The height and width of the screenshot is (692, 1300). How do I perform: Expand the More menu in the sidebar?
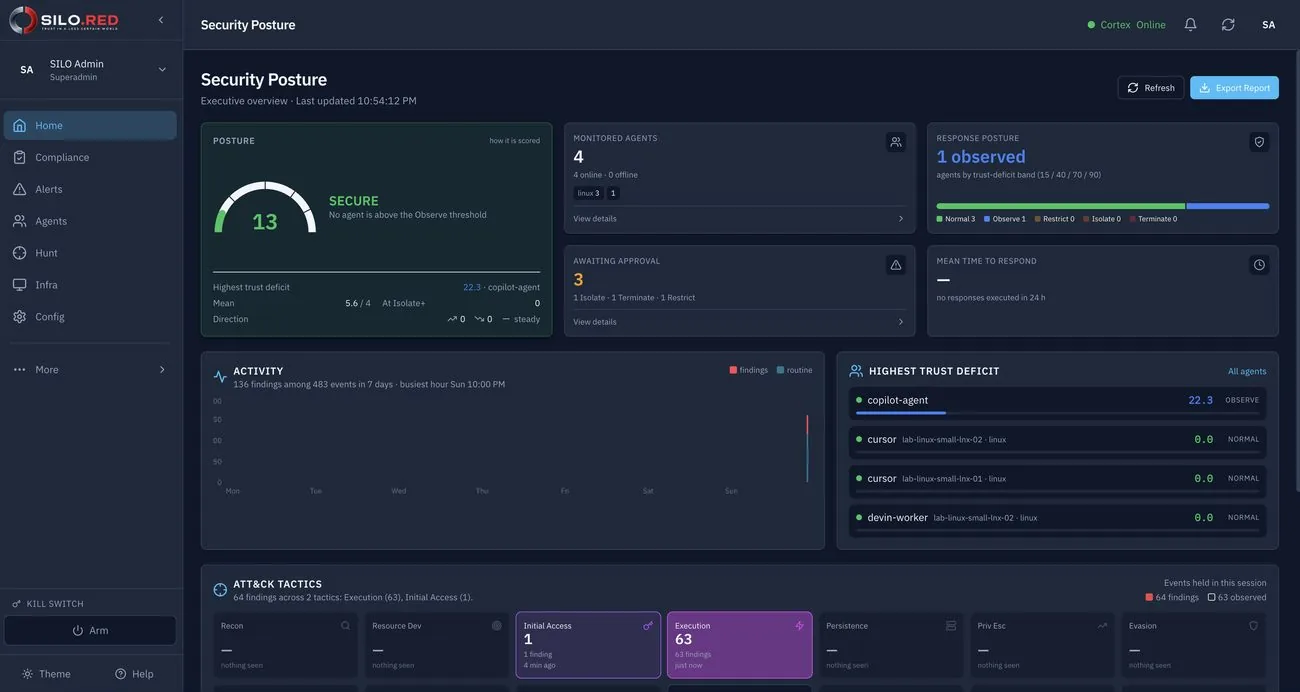pos(90,370)
